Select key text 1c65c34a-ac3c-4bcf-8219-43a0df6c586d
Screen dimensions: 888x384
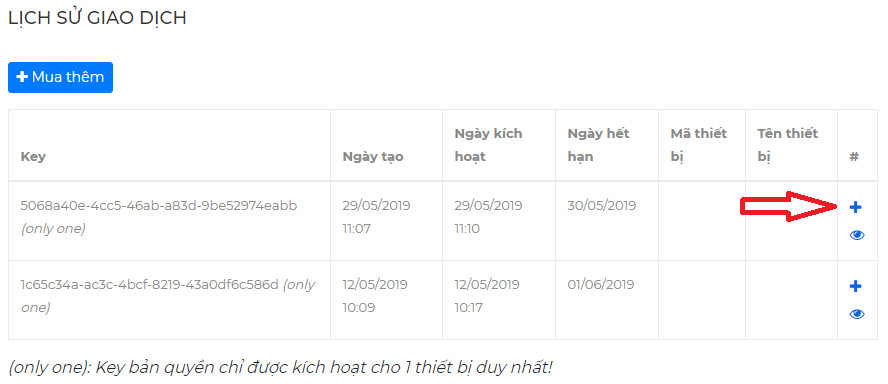coord(150,284)
